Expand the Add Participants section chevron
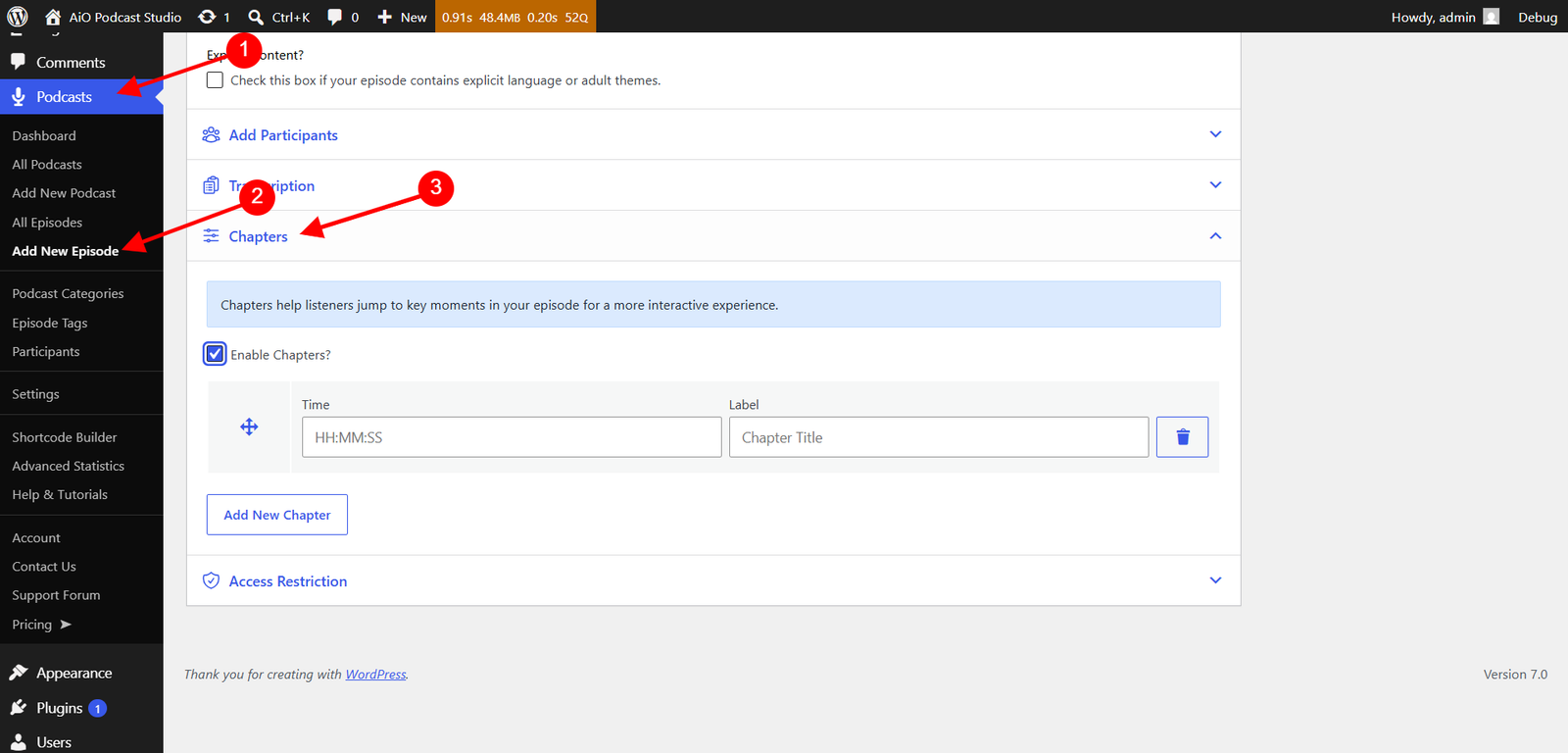This screenshot has height=753, width=1568. tap(1215, 134)
